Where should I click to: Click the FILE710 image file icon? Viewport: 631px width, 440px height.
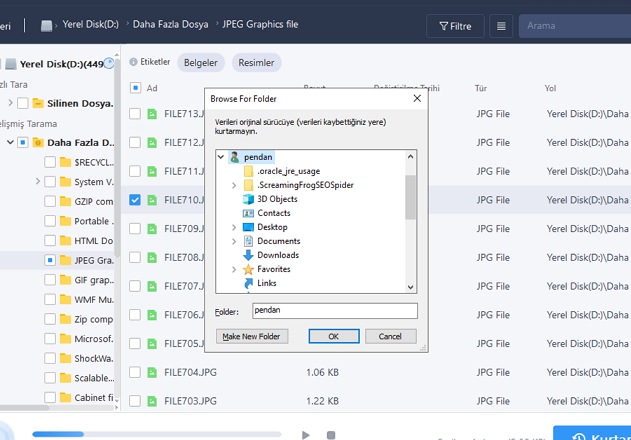pyautogui.click(x=152, y=200)
